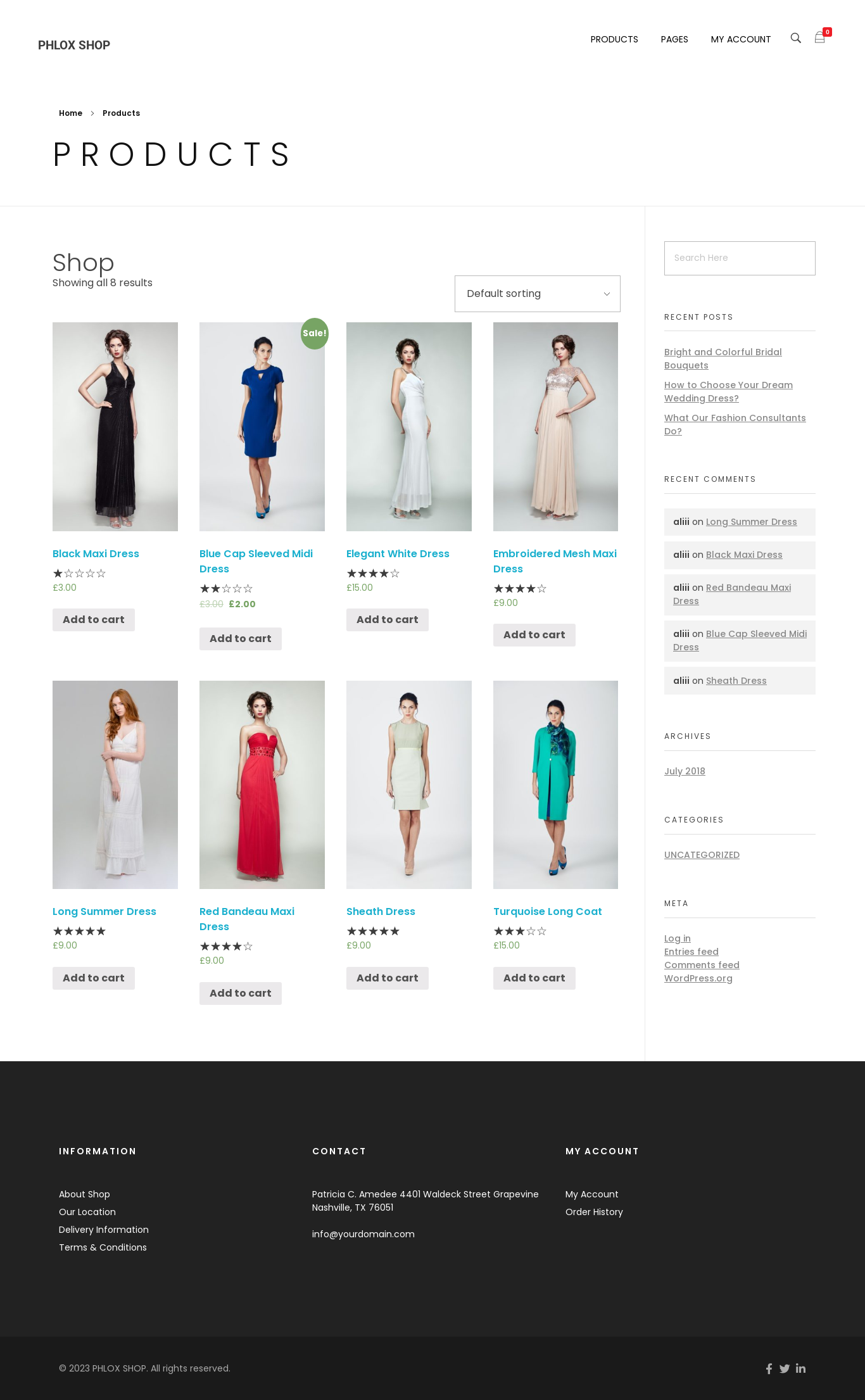Open Delivery Information footer link
This screenshot has height=1400, width=865.
click(x=104, y=1230)
